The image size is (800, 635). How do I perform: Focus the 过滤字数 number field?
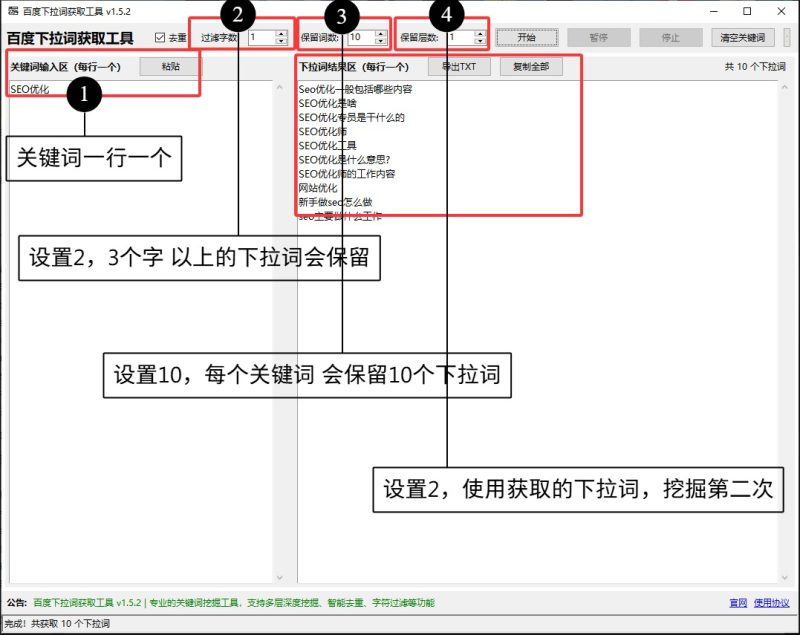[x=262, y=37]
